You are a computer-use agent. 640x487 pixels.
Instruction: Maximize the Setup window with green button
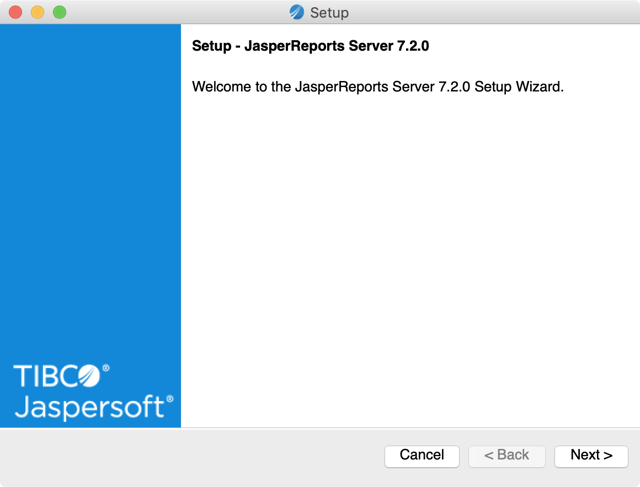(60, 12)
